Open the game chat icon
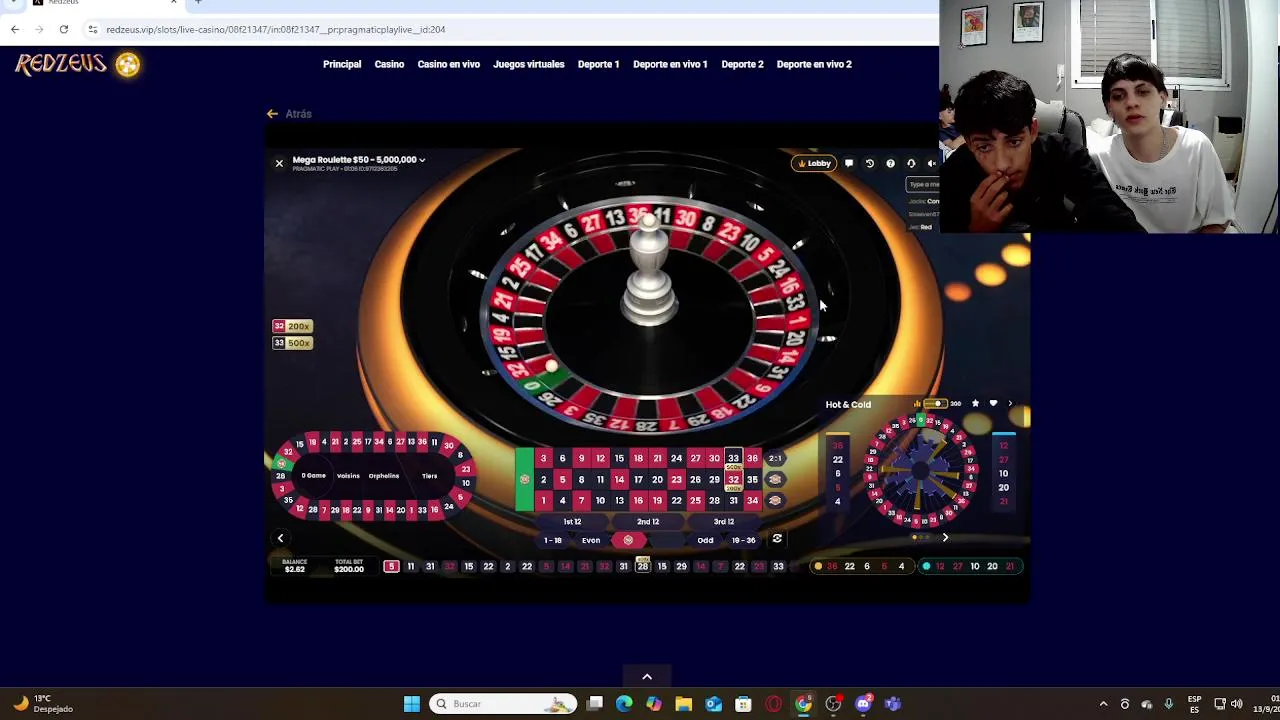 (x=849, y=163)
